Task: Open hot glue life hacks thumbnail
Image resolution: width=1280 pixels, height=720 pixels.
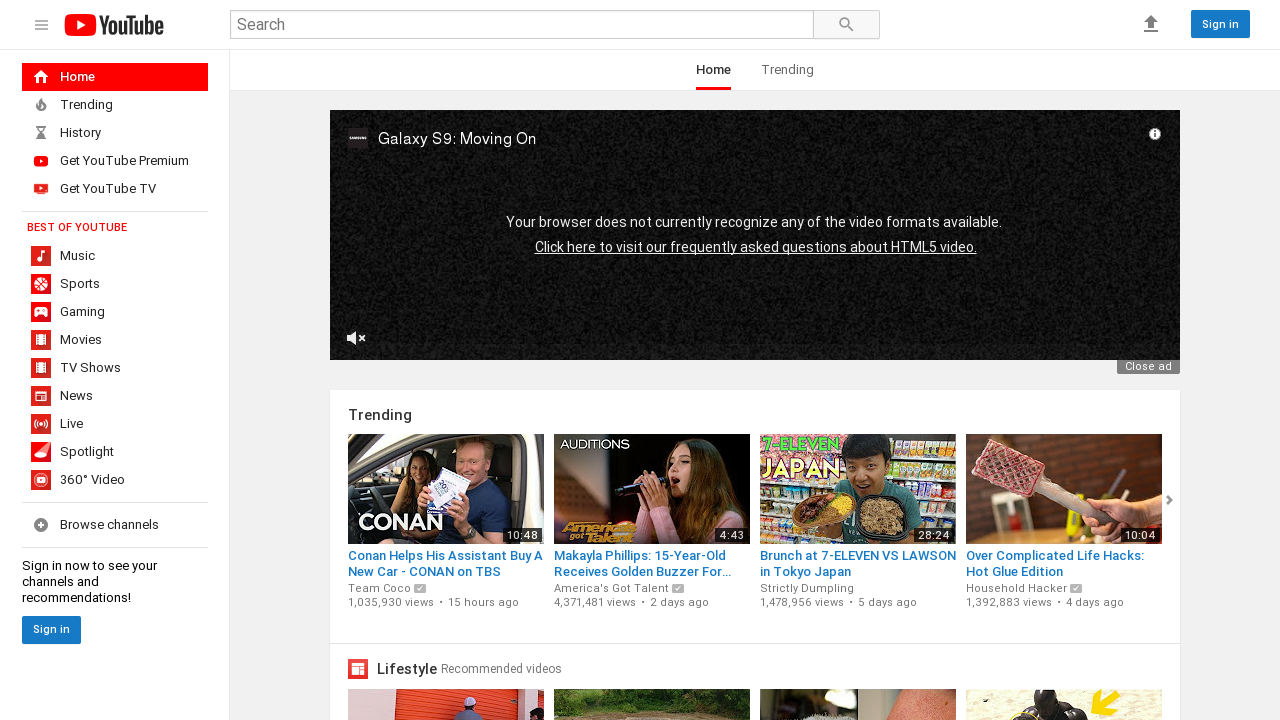Action: coord(1064,489)
